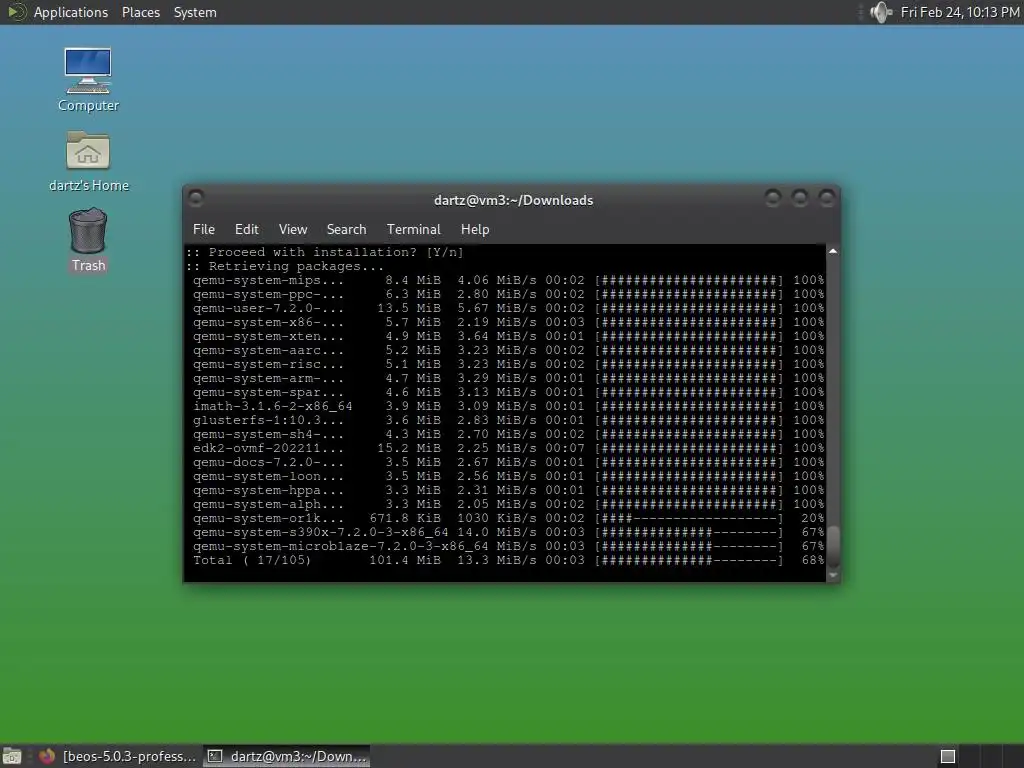This screenshot has width=1024, height=768.
Task: Open the terminal File menu
Action: (204, 229)
